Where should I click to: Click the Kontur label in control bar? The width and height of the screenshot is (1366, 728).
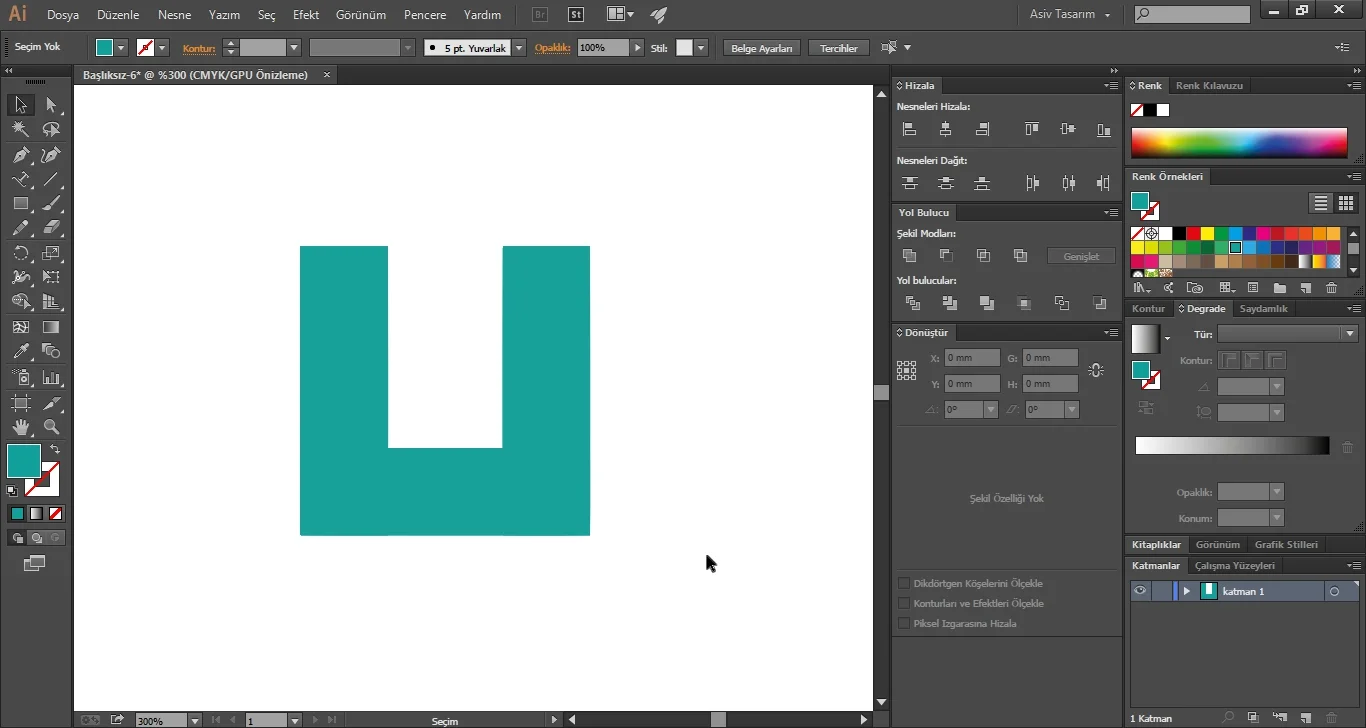pyautogui.click(x=199, y=48)
